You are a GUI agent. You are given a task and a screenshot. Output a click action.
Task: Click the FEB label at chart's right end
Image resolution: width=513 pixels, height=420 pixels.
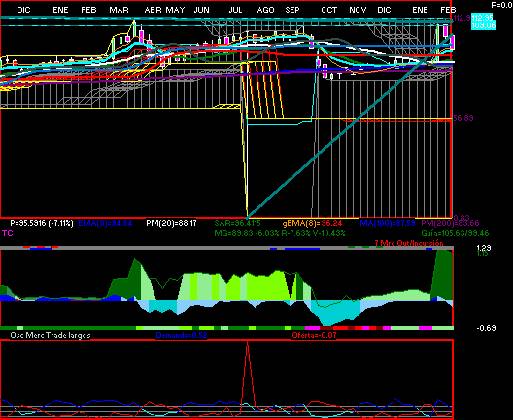[448, 10]
